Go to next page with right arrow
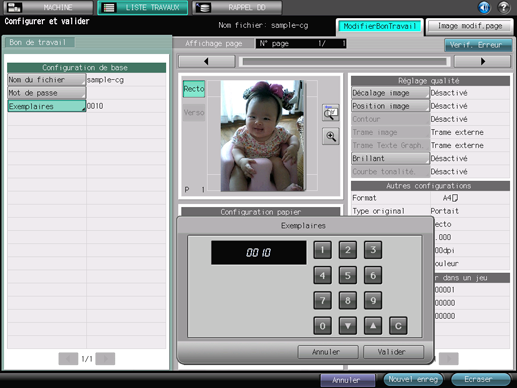517x388 pixels. click(x=482, y=61)
